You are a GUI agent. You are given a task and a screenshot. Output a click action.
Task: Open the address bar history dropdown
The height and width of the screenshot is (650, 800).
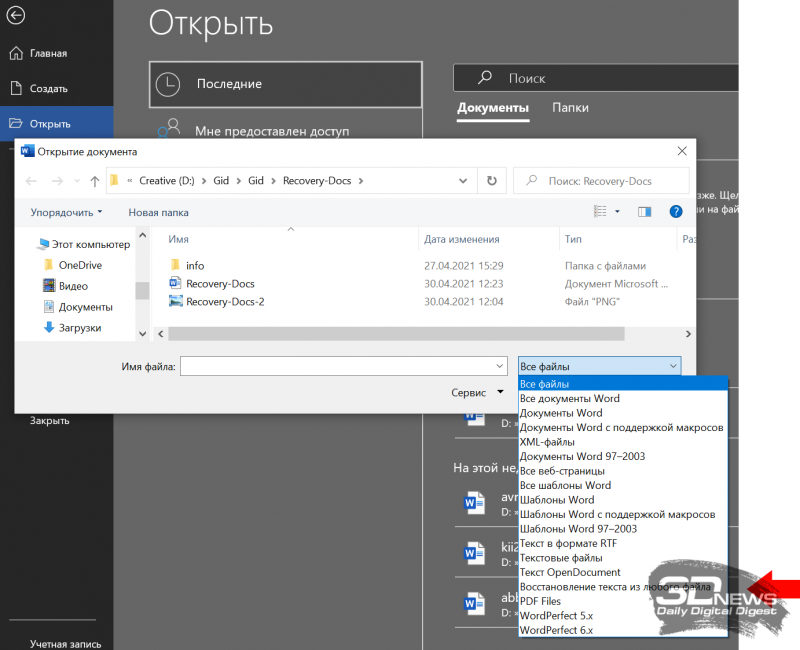pyautogui.click(x=463, y=181)
